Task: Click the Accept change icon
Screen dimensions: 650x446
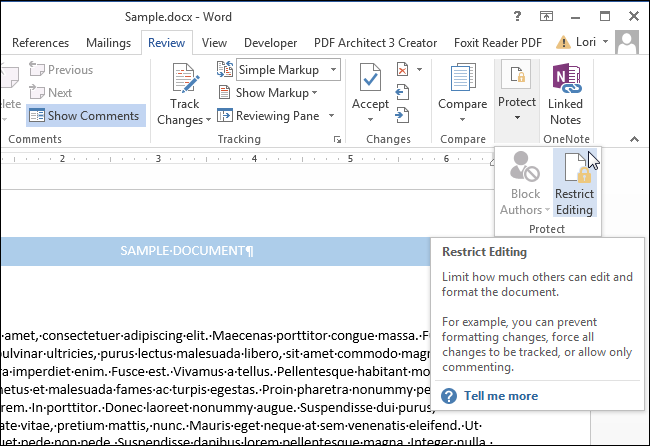Action: click(x=370, y=80)
